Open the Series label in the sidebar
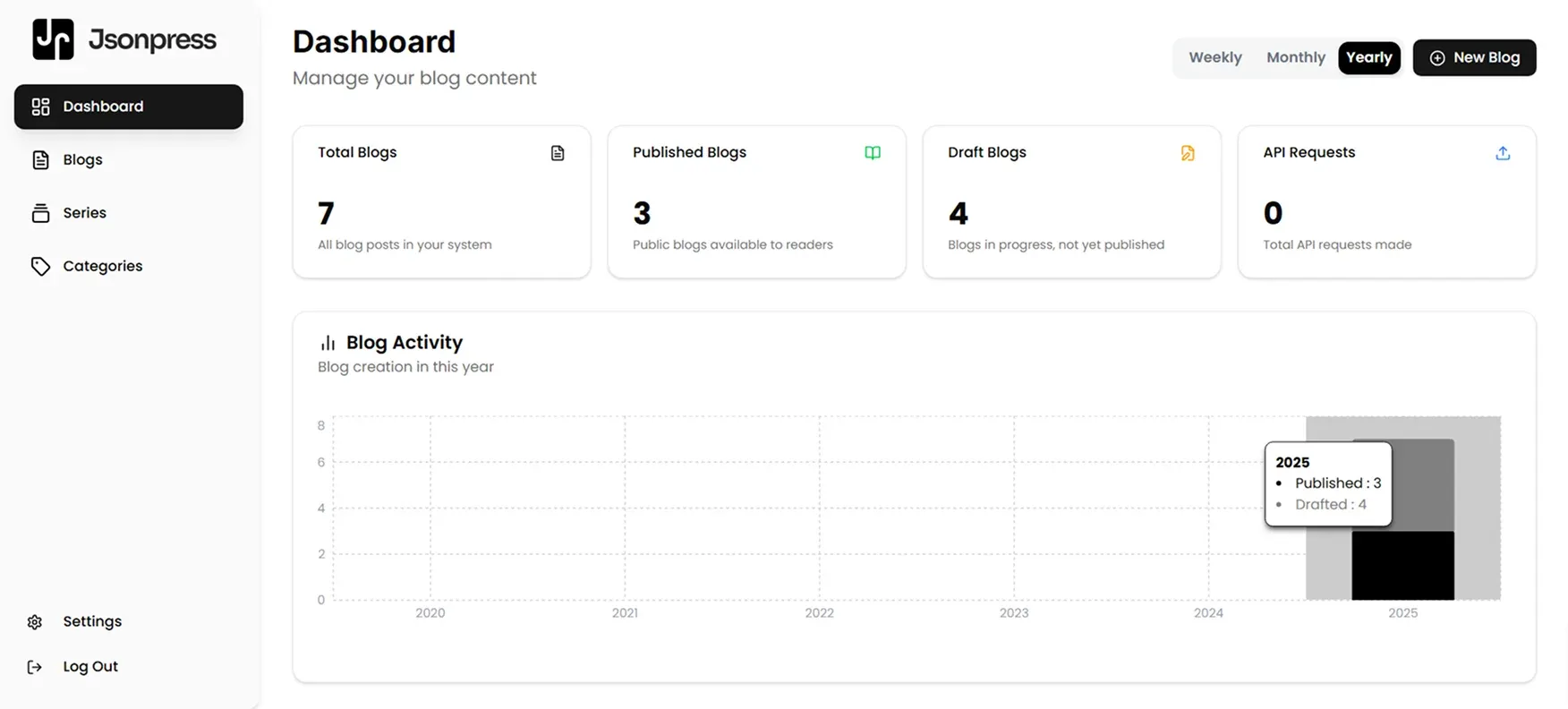This screenshot has width=1568, height=709. 84,213
